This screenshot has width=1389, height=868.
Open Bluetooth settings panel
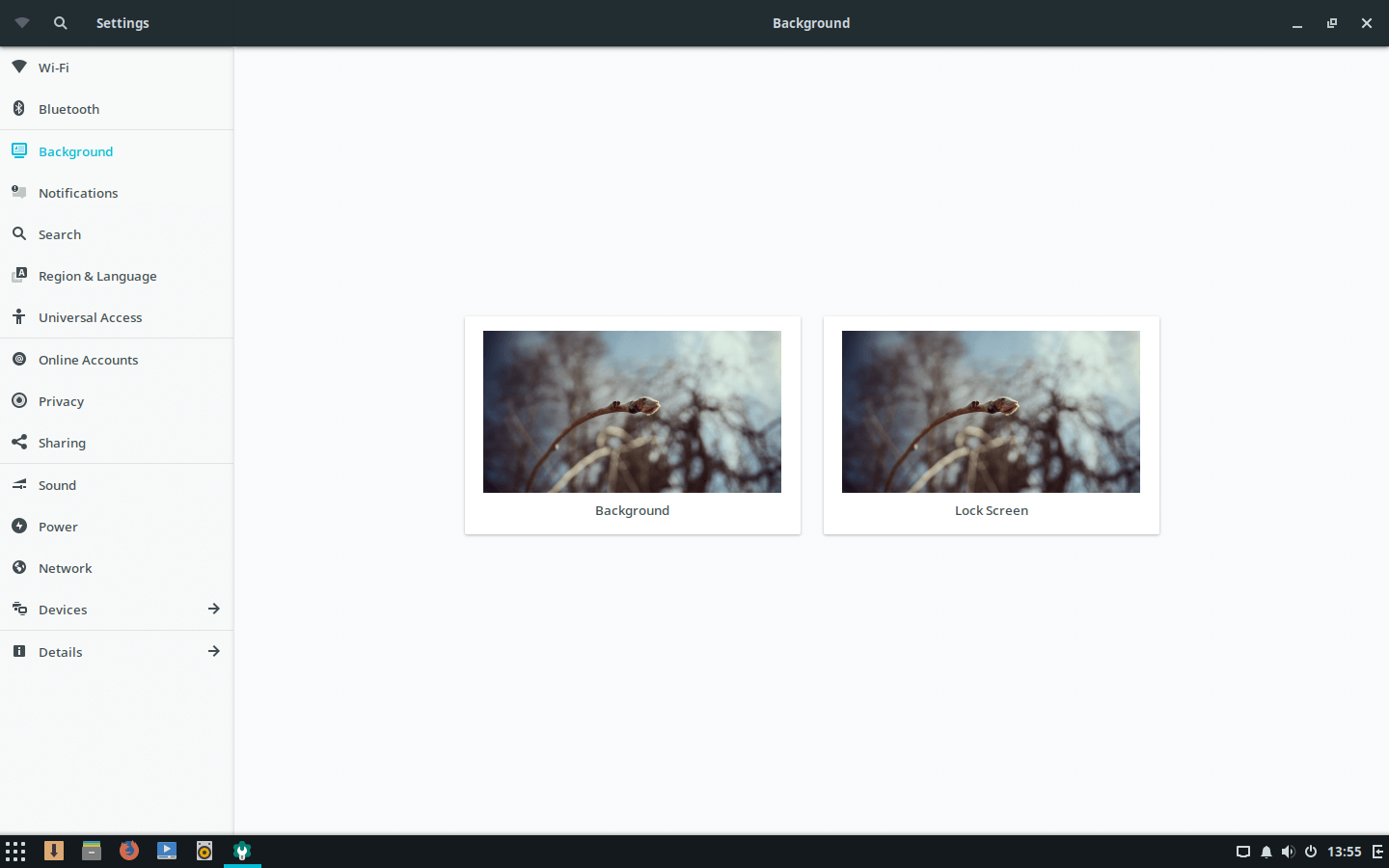(117, 109)
